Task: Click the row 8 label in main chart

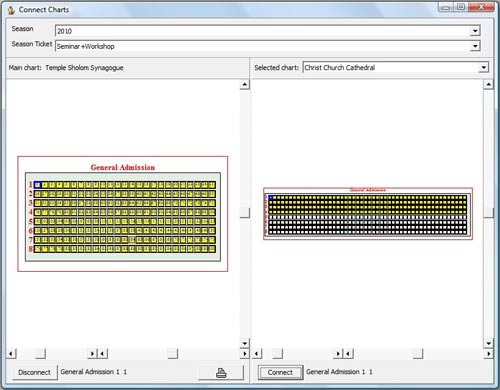Action: (x=30, y=249)
